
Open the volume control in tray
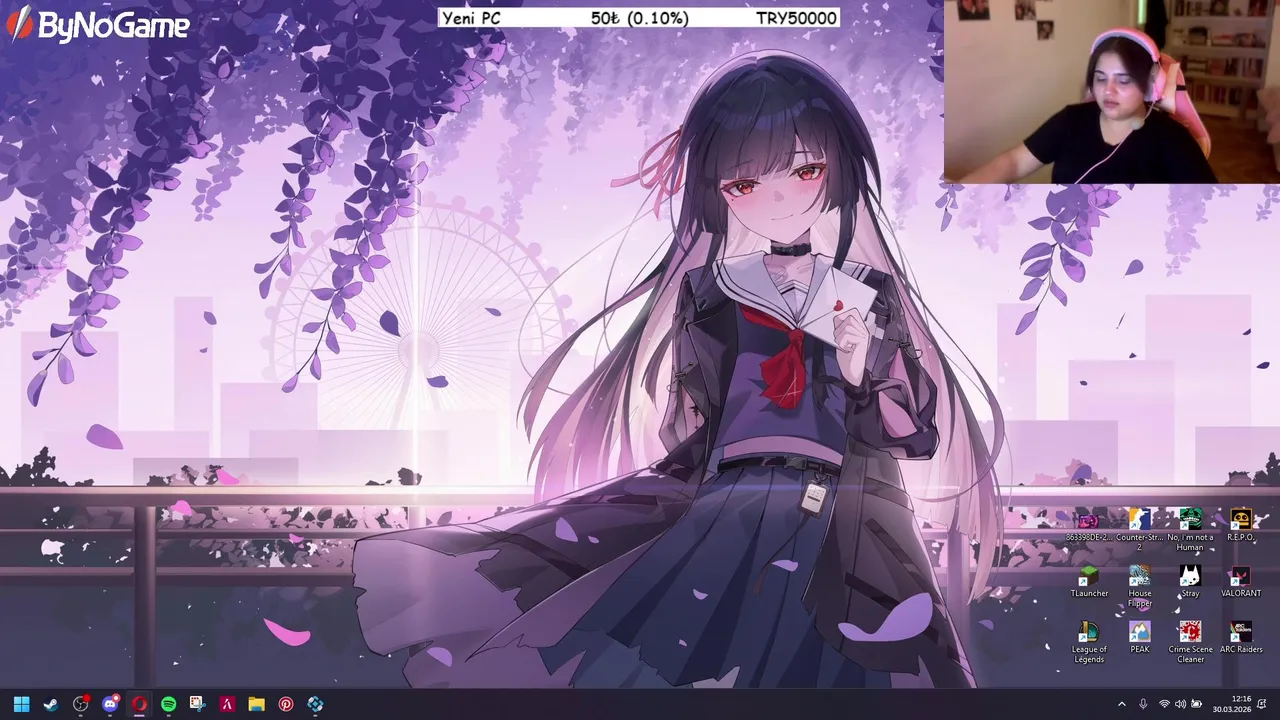[1180, 704]
